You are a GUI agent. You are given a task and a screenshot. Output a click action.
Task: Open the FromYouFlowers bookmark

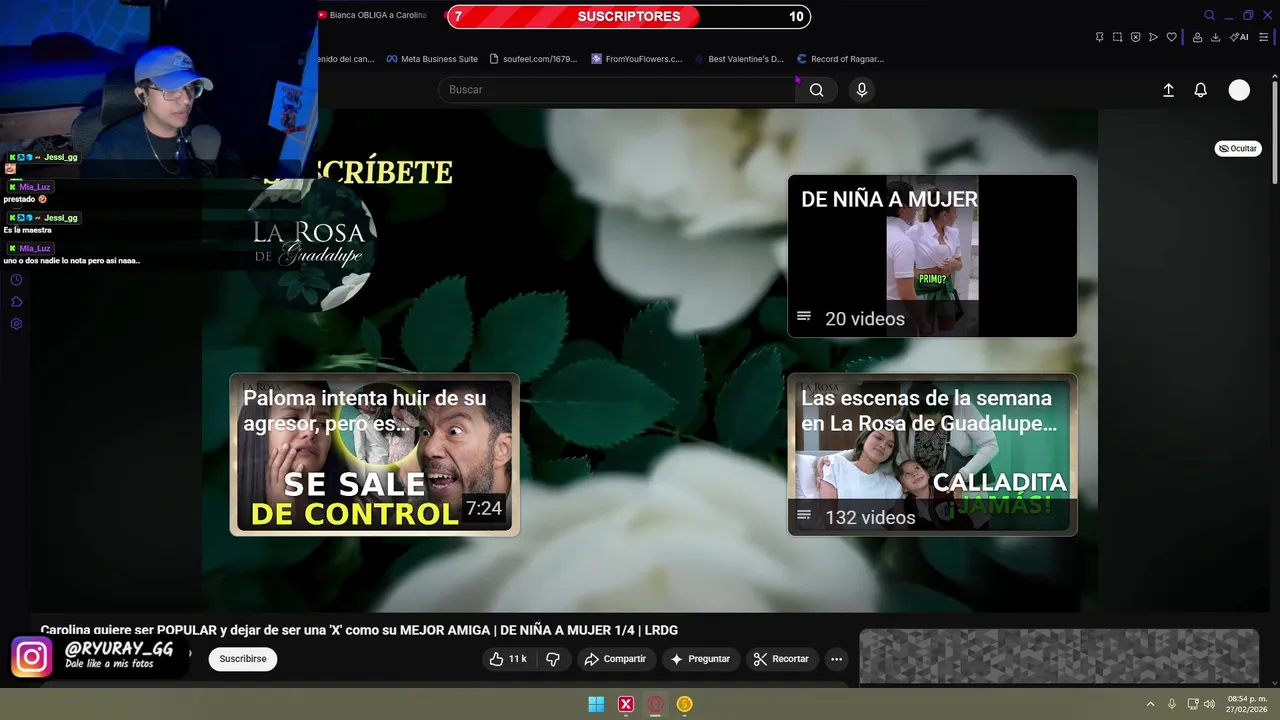coord(637,59)
